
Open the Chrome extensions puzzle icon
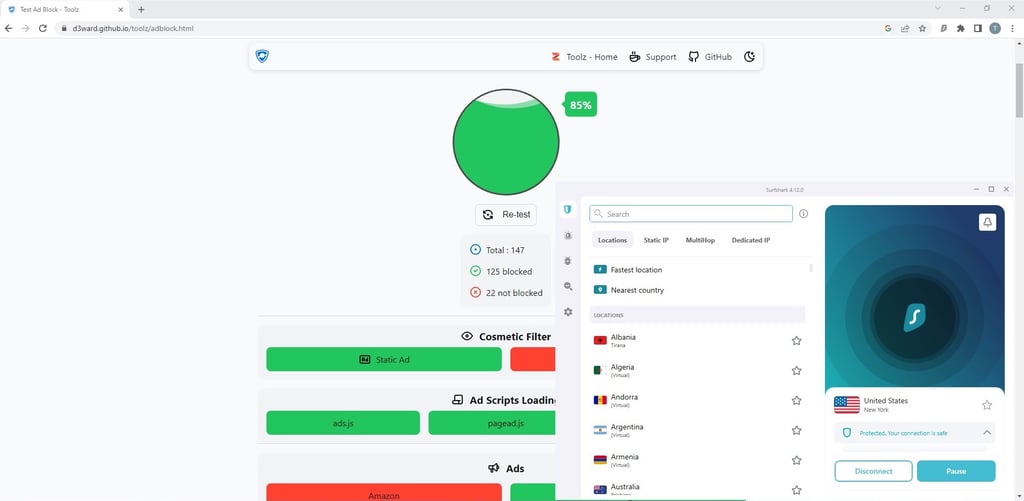pyautogui.click(x=961, y=28)
